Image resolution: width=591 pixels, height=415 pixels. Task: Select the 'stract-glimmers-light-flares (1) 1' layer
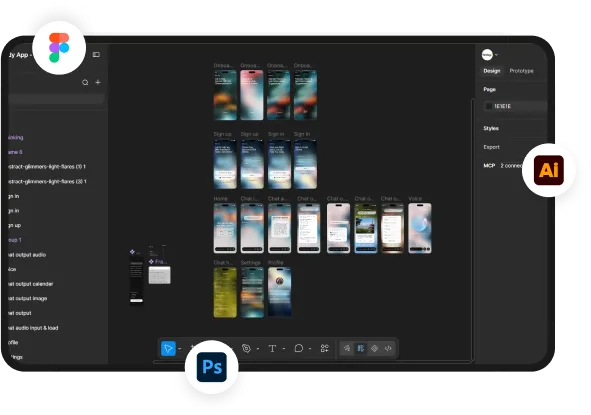tap(47, 167)
